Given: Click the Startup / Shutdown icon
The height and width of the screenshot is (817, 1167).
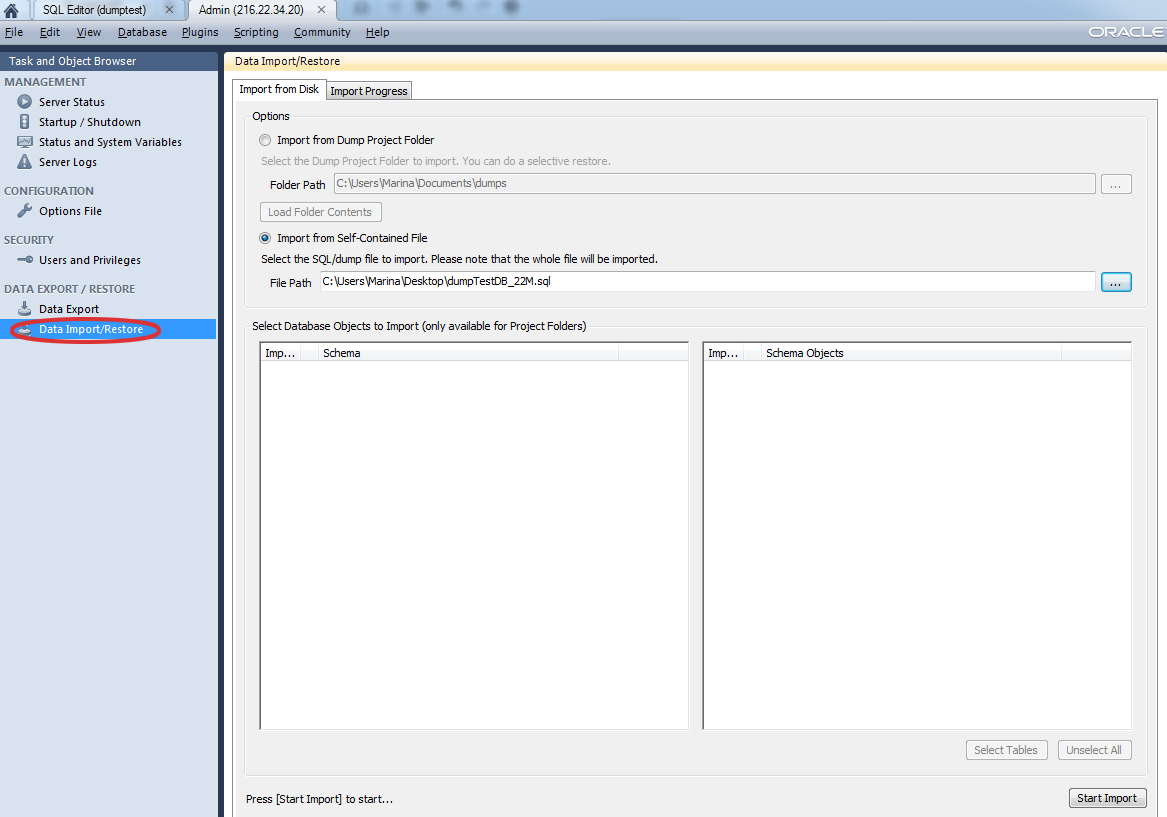Looking at the screenshot, I should [25, 121].
